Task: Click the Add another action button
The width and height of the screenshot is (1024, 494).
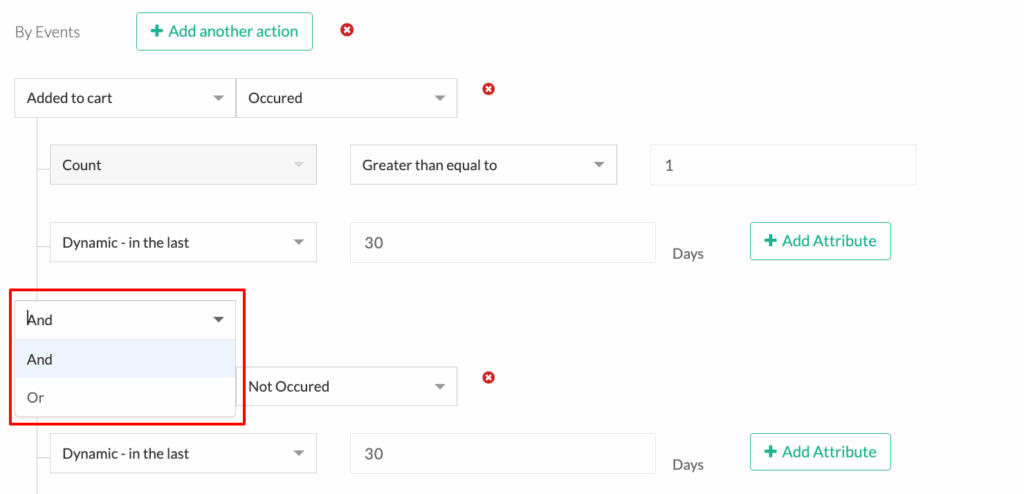Action: coord(224,31)
